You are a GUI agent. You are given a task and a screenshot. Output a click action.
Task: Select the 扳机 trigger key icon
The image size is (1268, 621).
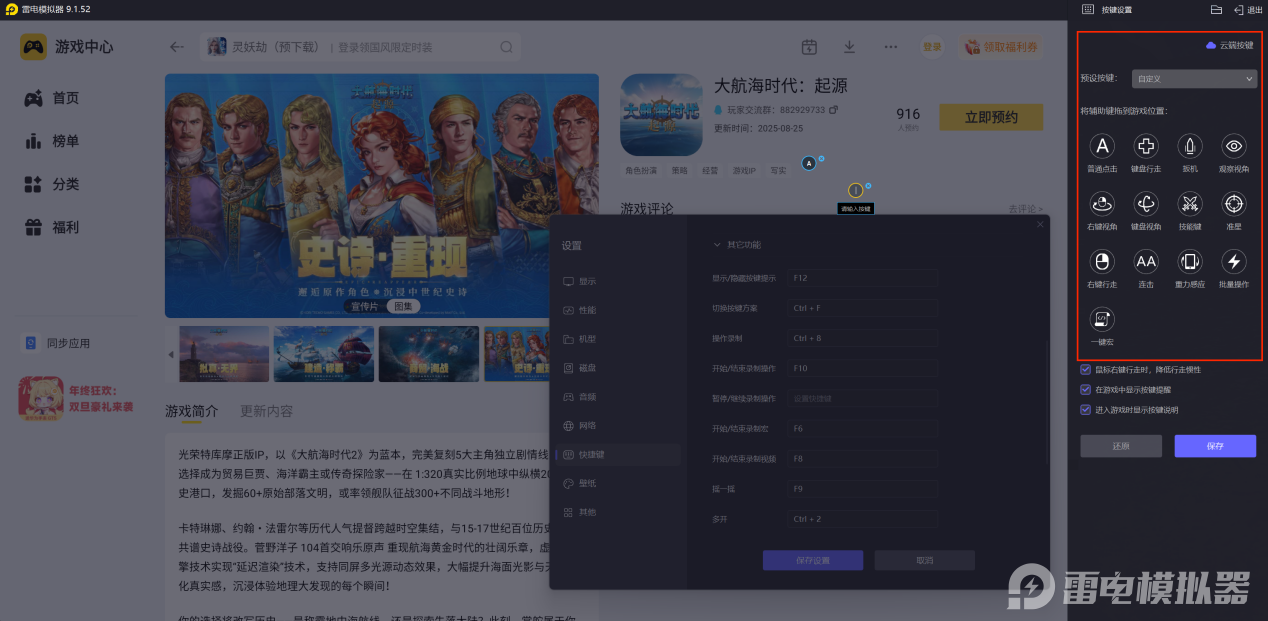[x=1190, y=146]
